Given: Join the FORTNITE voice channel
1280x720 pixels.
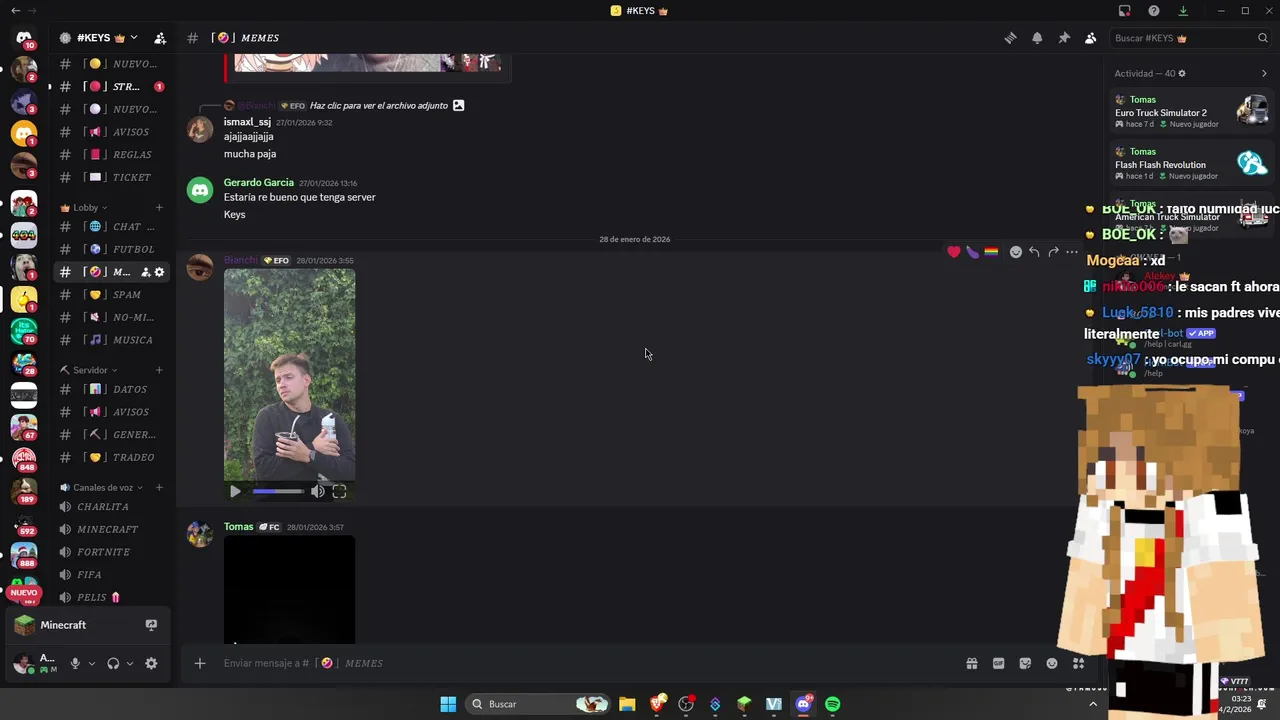Looking at the screenshot, I should 111,552.
